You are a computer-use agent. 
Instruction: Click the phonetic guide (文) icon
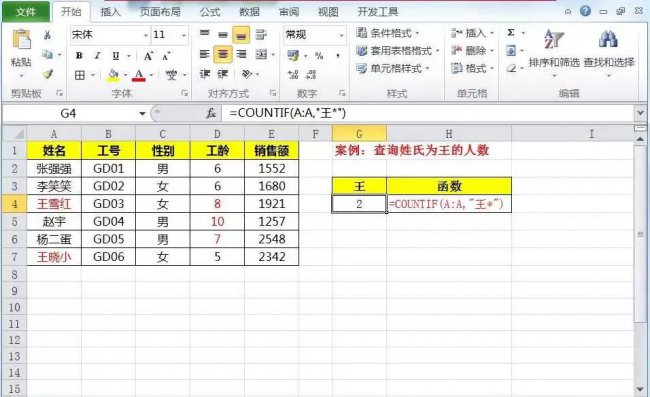(171, 75)
